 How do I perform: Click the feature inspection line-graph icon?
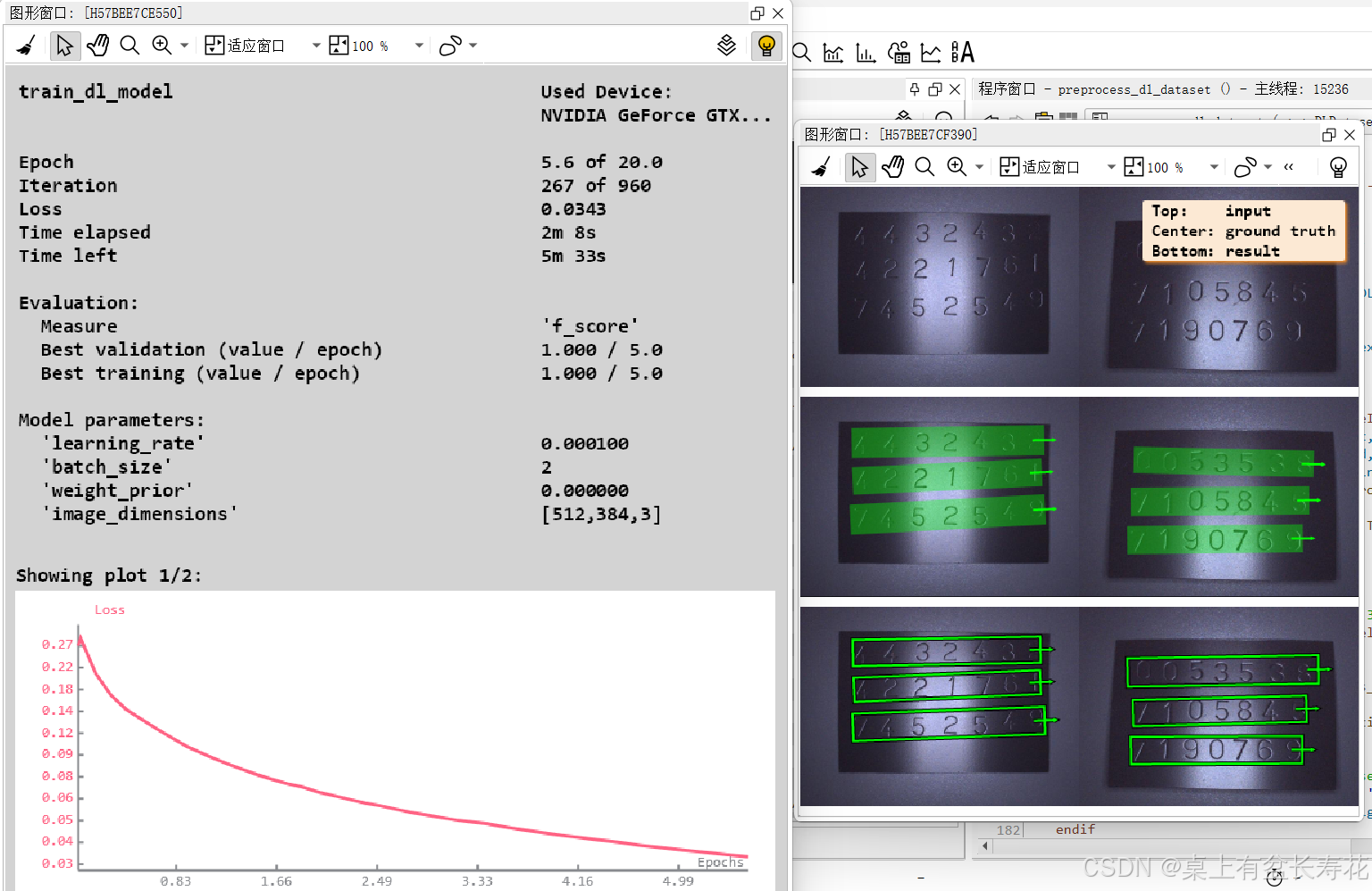coord(931,52)
